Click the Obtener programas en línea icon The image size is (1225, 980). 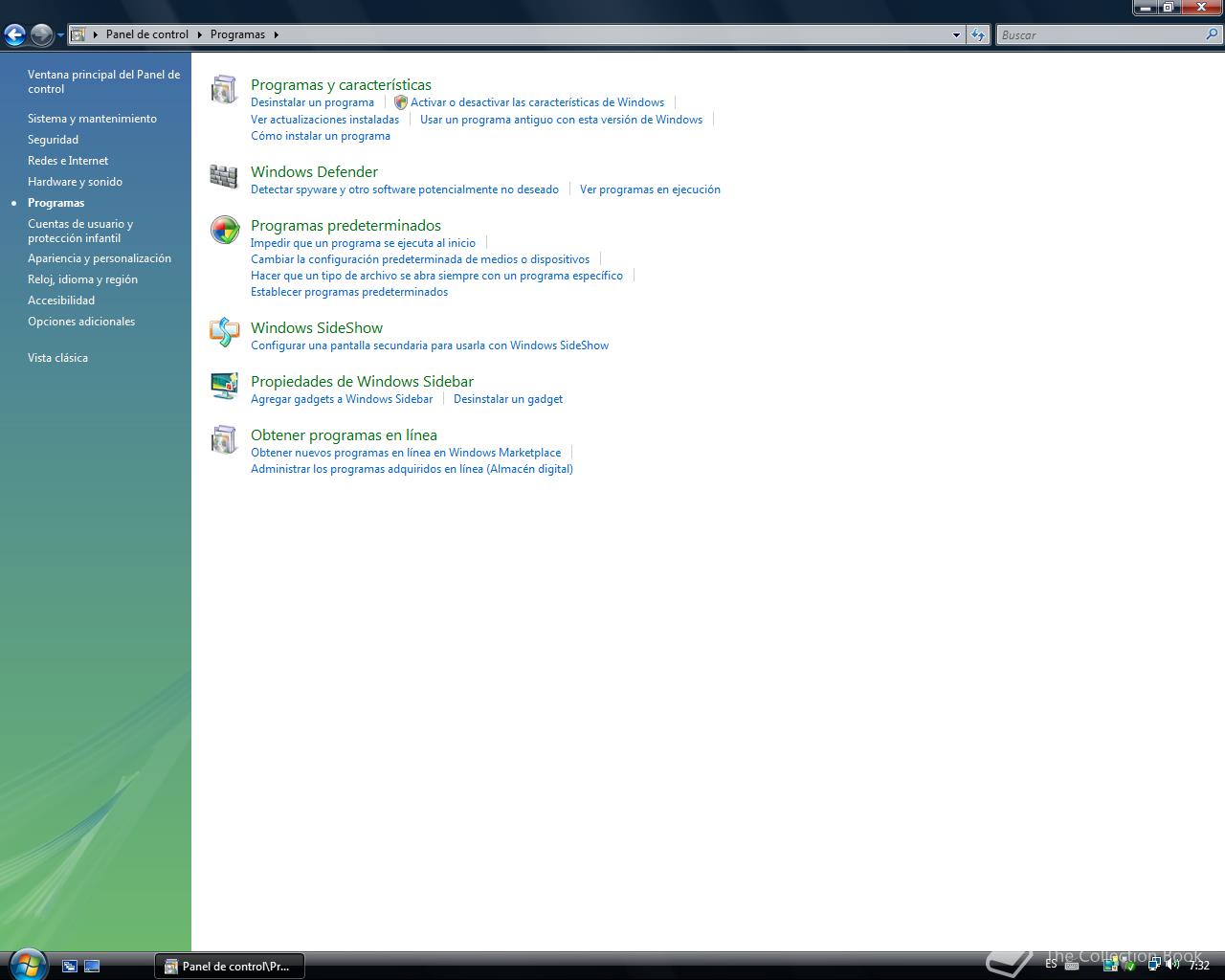pos(224,440)
